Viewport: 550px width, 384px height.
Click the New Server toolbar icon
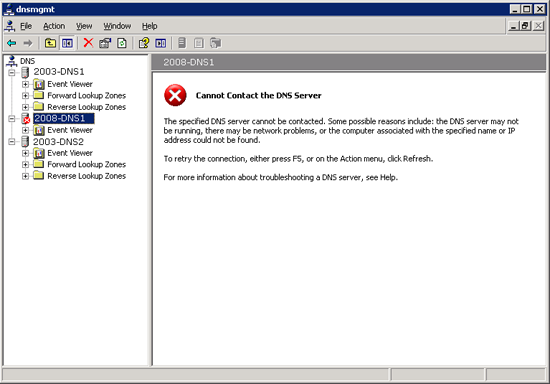[x=182, y=43]
